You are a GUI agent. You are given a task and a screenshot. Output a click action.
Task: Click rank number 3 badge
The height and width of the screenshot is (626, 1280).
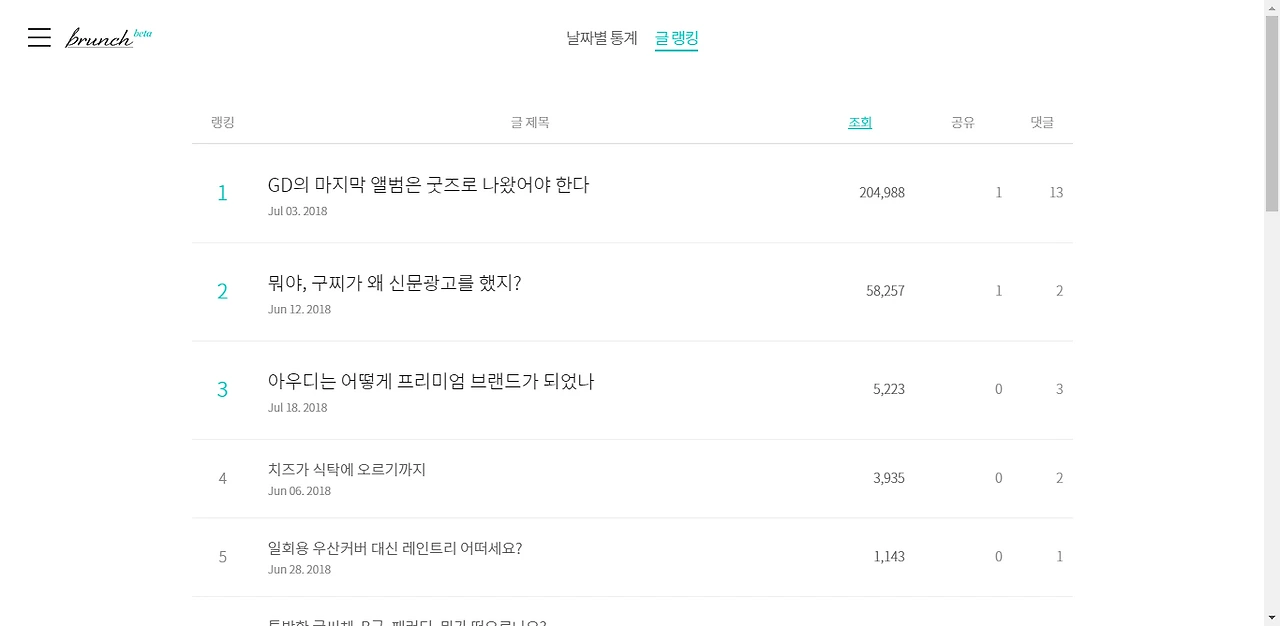point(222,389)
